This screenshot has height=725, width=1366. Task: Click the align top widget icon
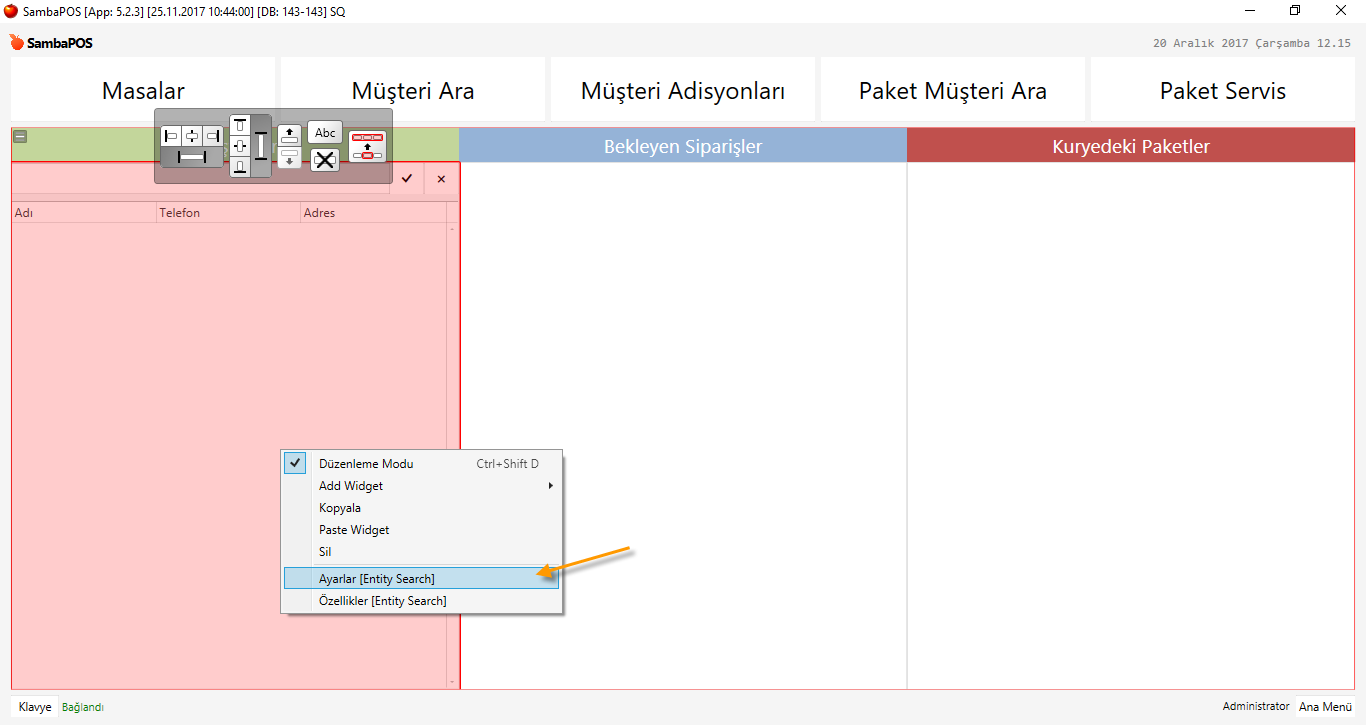tap(240, 125)
